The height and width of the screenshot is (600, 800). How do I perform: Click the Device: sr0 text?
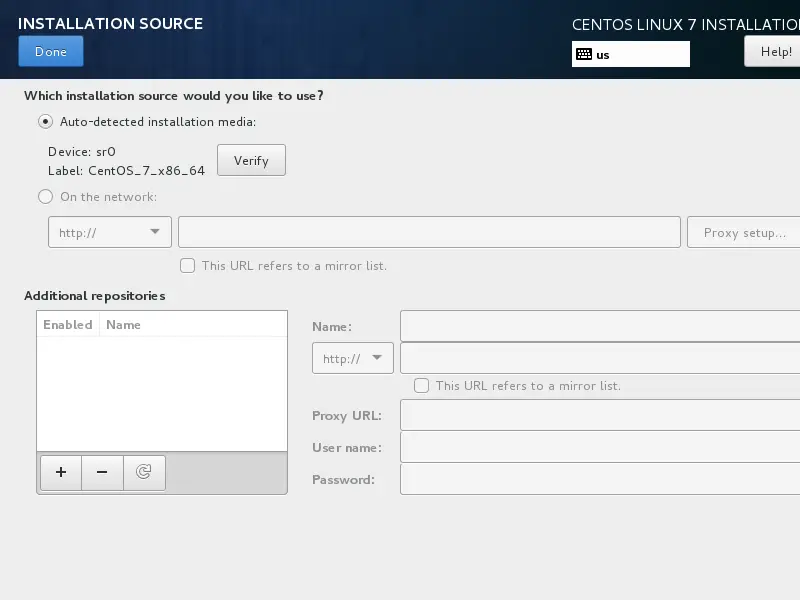pyautogui.click(x=82, y=152)
